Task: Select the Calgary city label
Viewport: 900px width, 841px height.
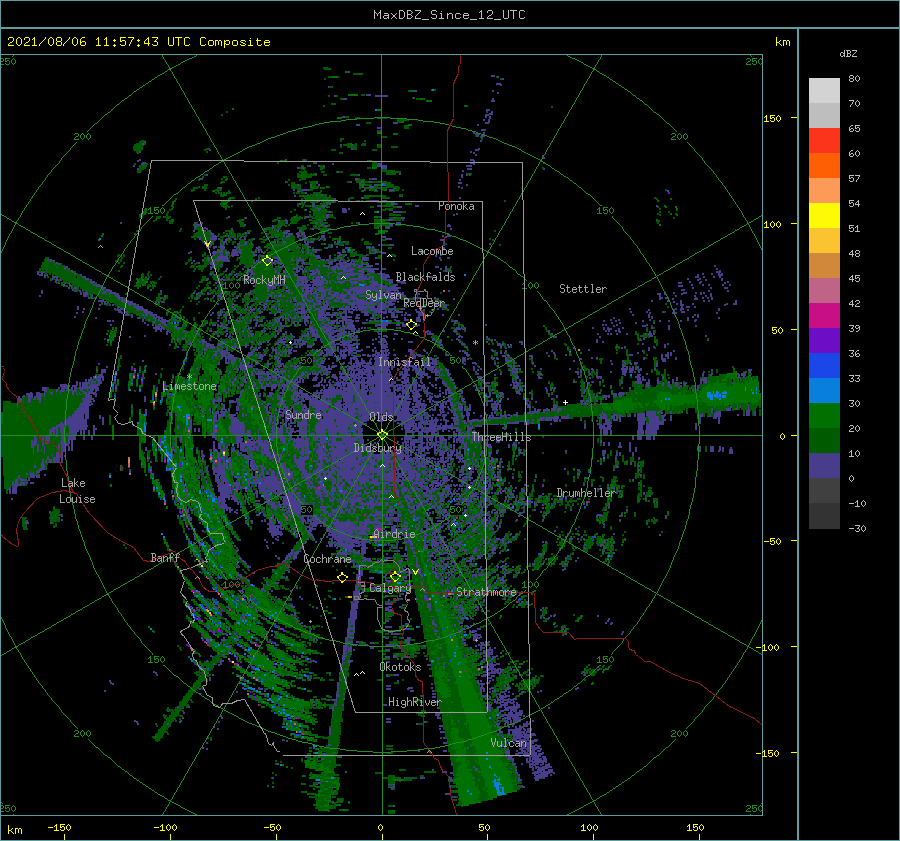Action: [390, 588]
